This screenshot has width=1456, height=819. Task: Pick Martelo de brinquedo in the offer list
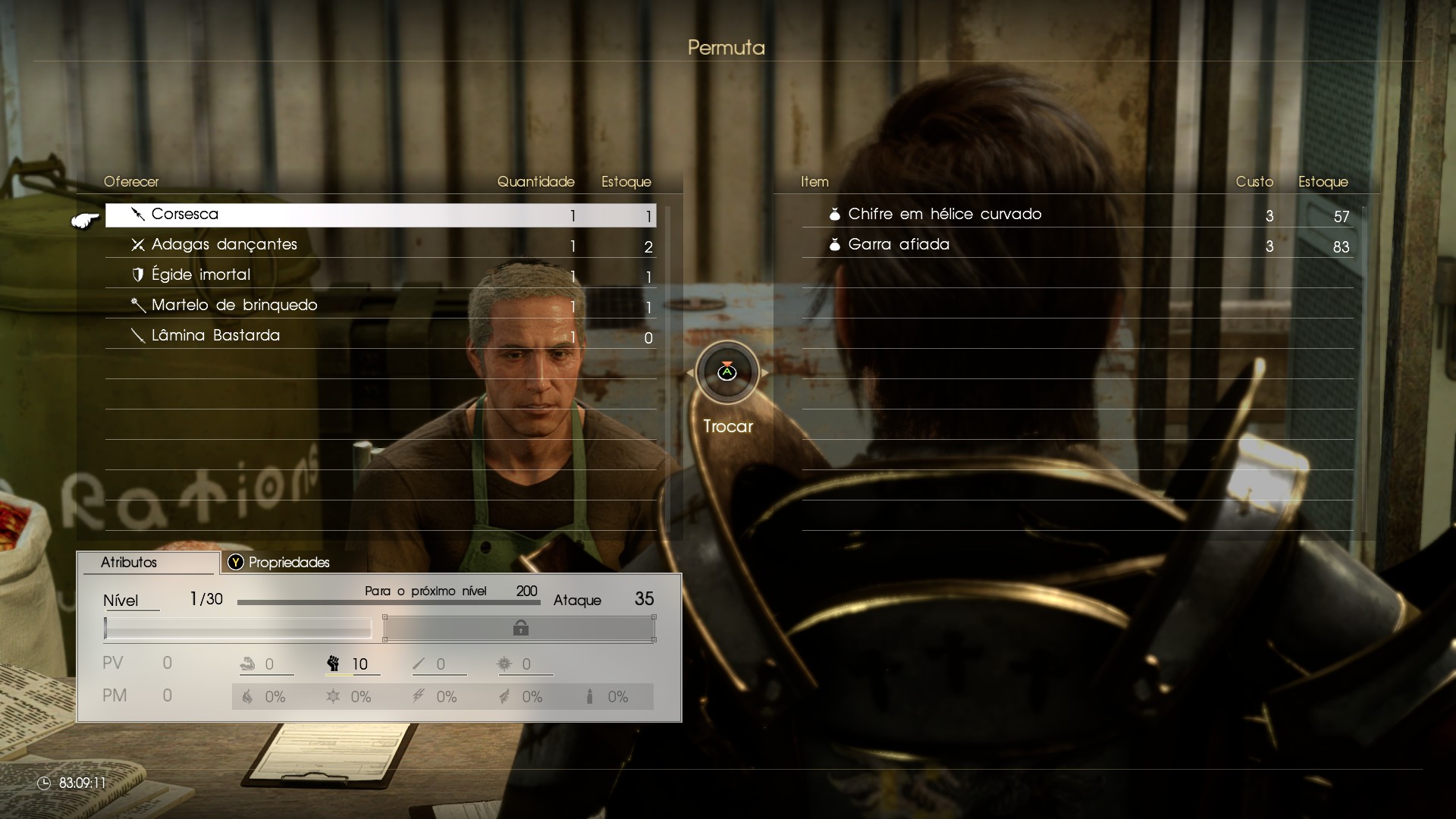point(381,306)
